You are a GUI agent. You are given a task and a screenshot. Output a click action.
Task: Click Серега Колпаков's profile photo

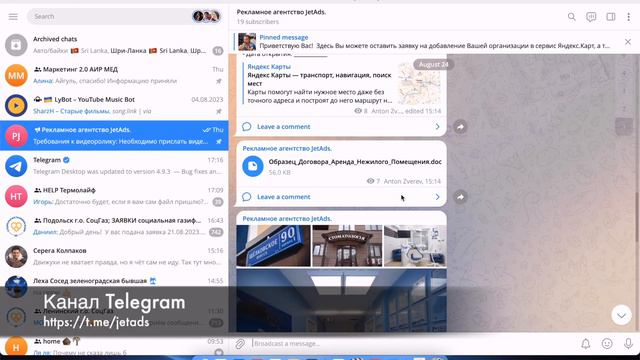16,256
